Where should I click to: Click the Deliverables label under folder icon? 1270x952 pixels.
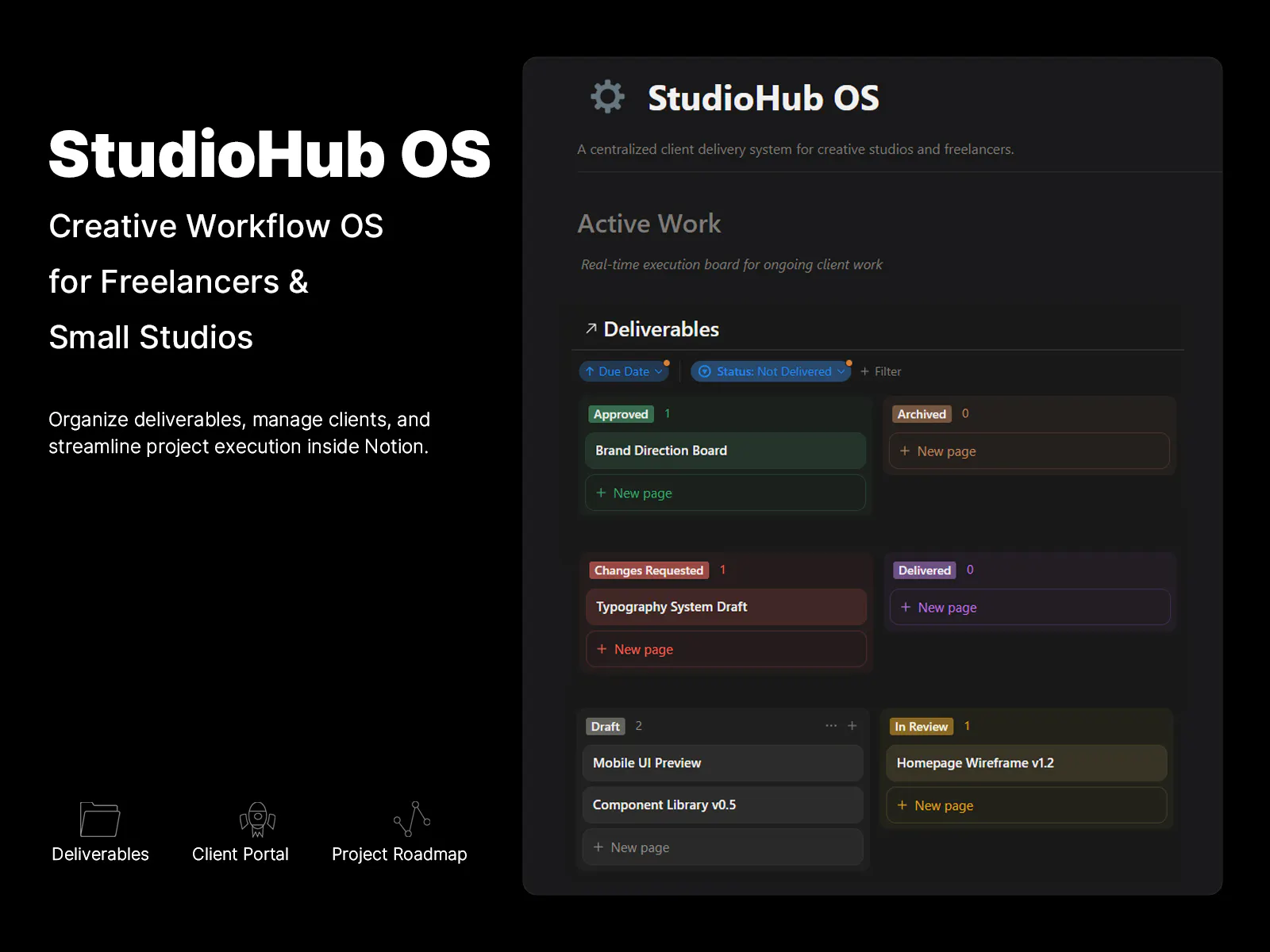100,854
